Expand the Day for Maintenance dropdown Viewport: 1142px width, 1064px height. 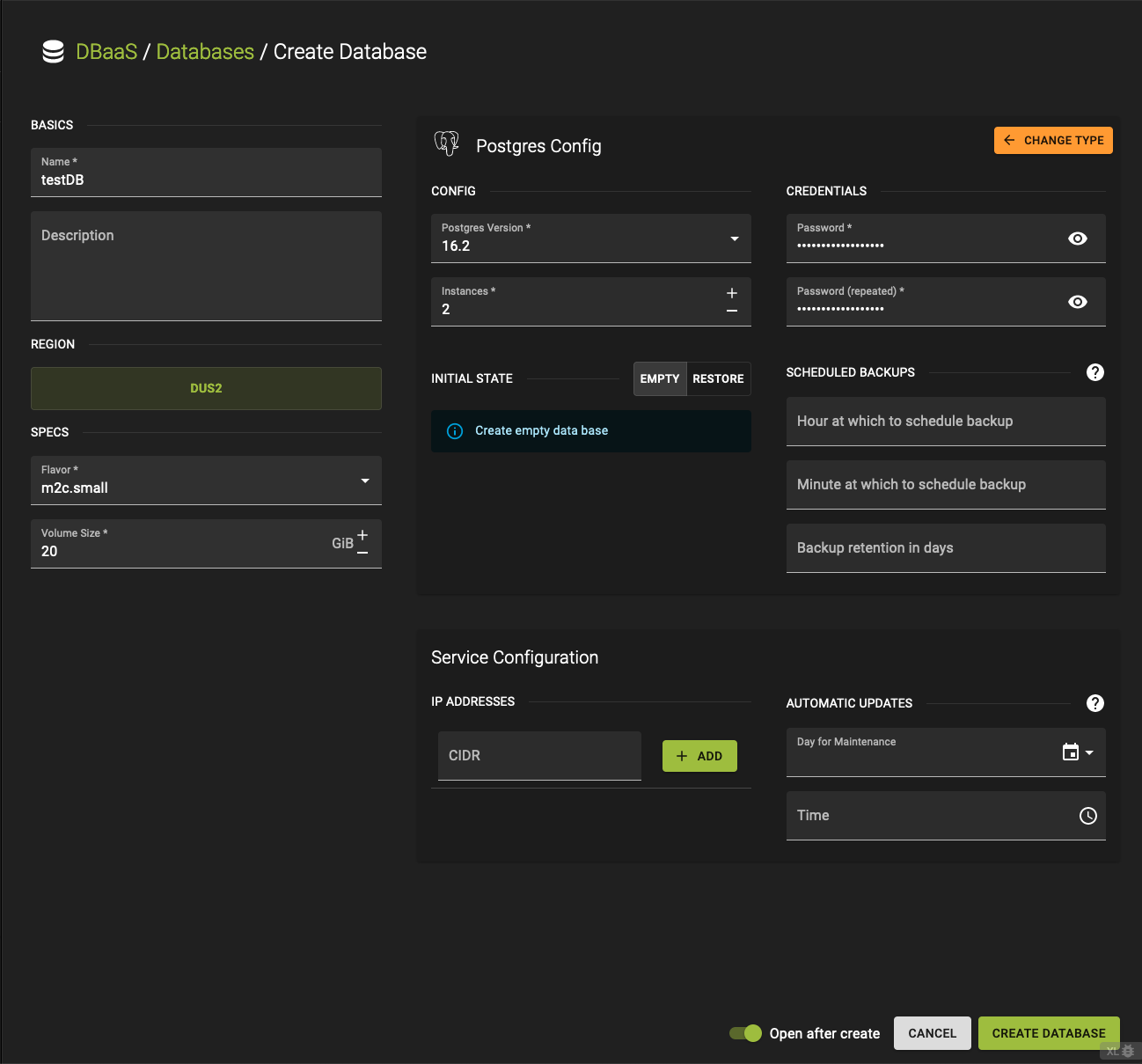pos(1090,752)
